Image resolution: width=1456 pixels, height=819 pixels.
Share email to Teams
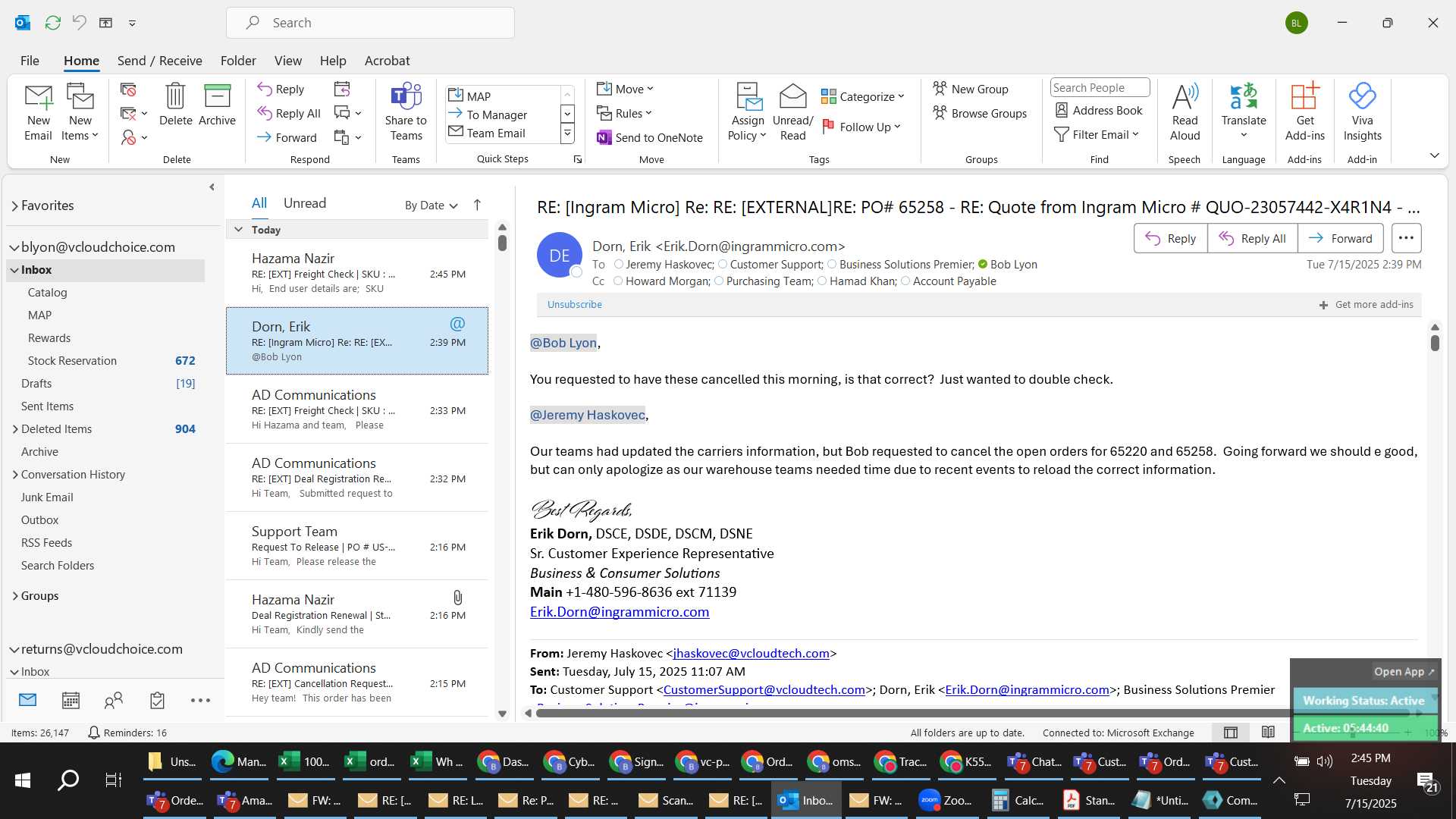[406, 112]
